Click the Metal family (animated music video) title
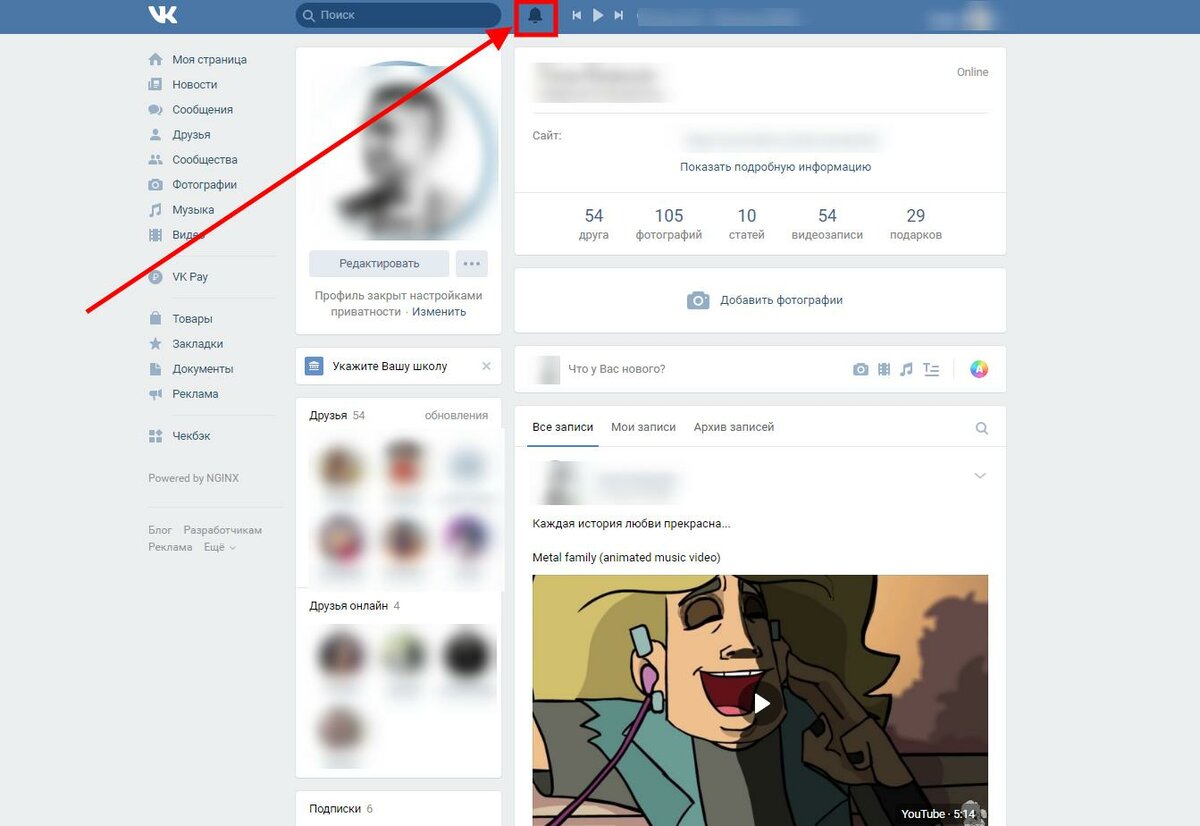The image size is (1200, 826). tap(626, 557)
